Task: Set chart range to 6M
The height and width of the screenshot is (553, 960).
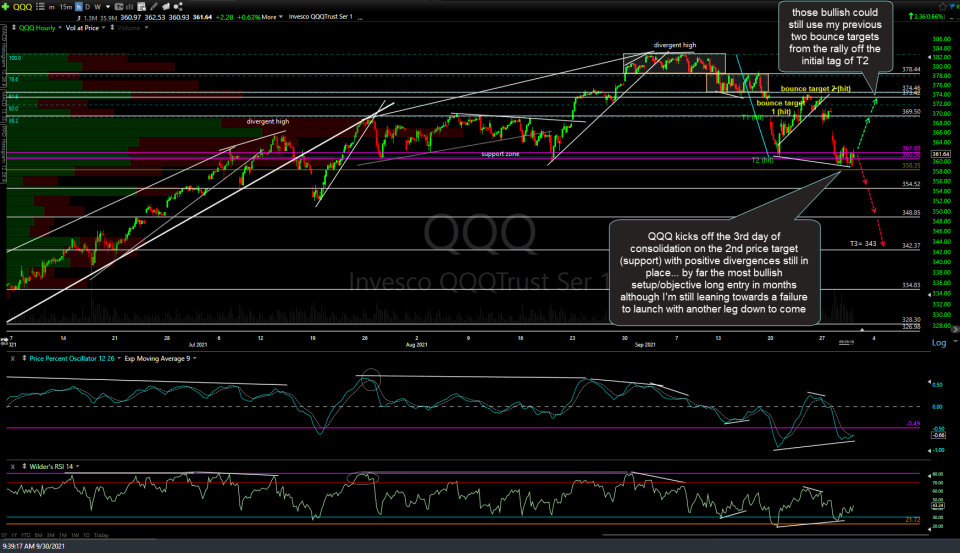Action: [x=39, y=535]
